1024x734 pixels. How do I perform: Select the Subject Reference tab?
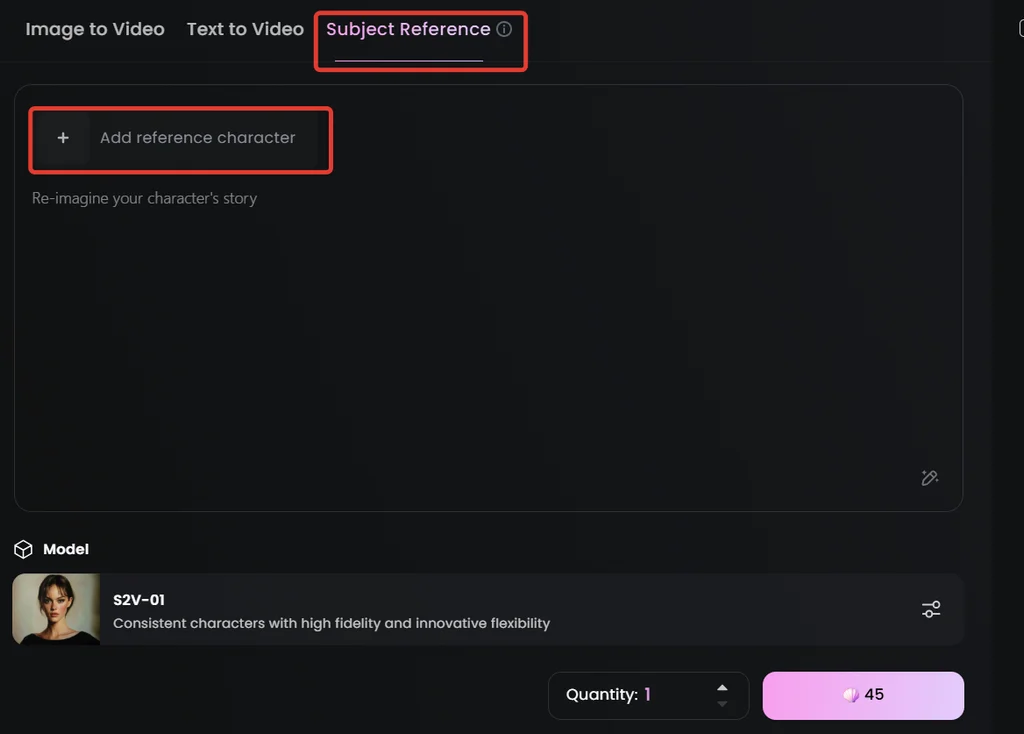[x=408, y=30]
